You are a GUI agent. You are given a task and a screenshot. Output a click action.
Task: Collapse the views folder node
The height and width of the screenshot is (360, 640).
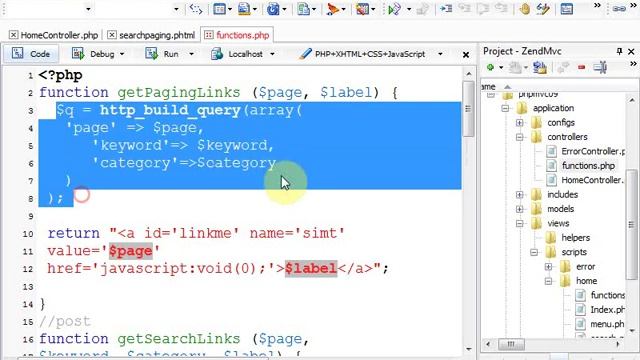pyautogui.click(x=519, y=223)
